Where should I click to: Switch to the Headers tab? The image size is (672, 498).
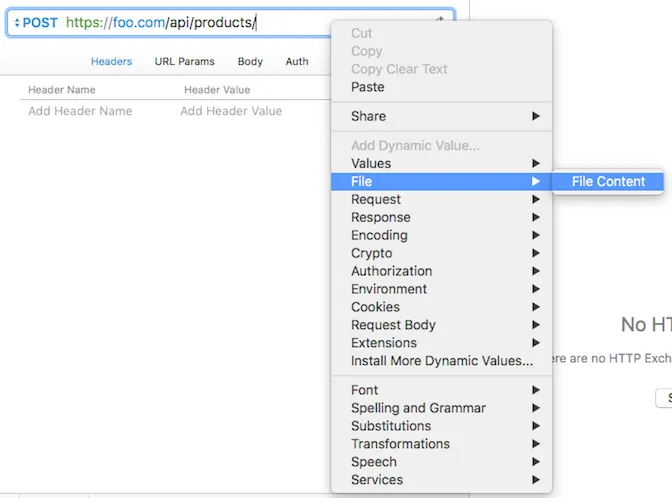(x=111, y=61)
